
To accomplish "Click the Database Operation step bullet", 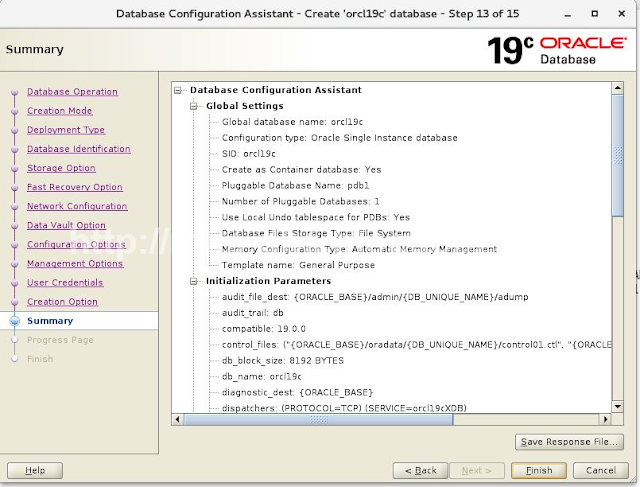I will pos(15,92).
